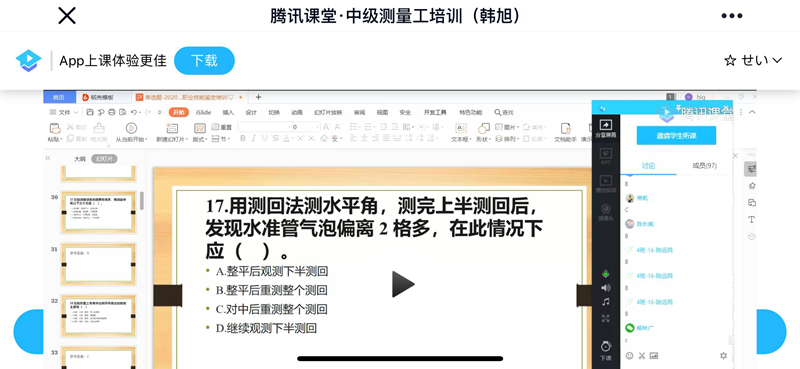Switch to the 讨论 discussion tab
Screen dimensions: 800x369
pos(648,166)
